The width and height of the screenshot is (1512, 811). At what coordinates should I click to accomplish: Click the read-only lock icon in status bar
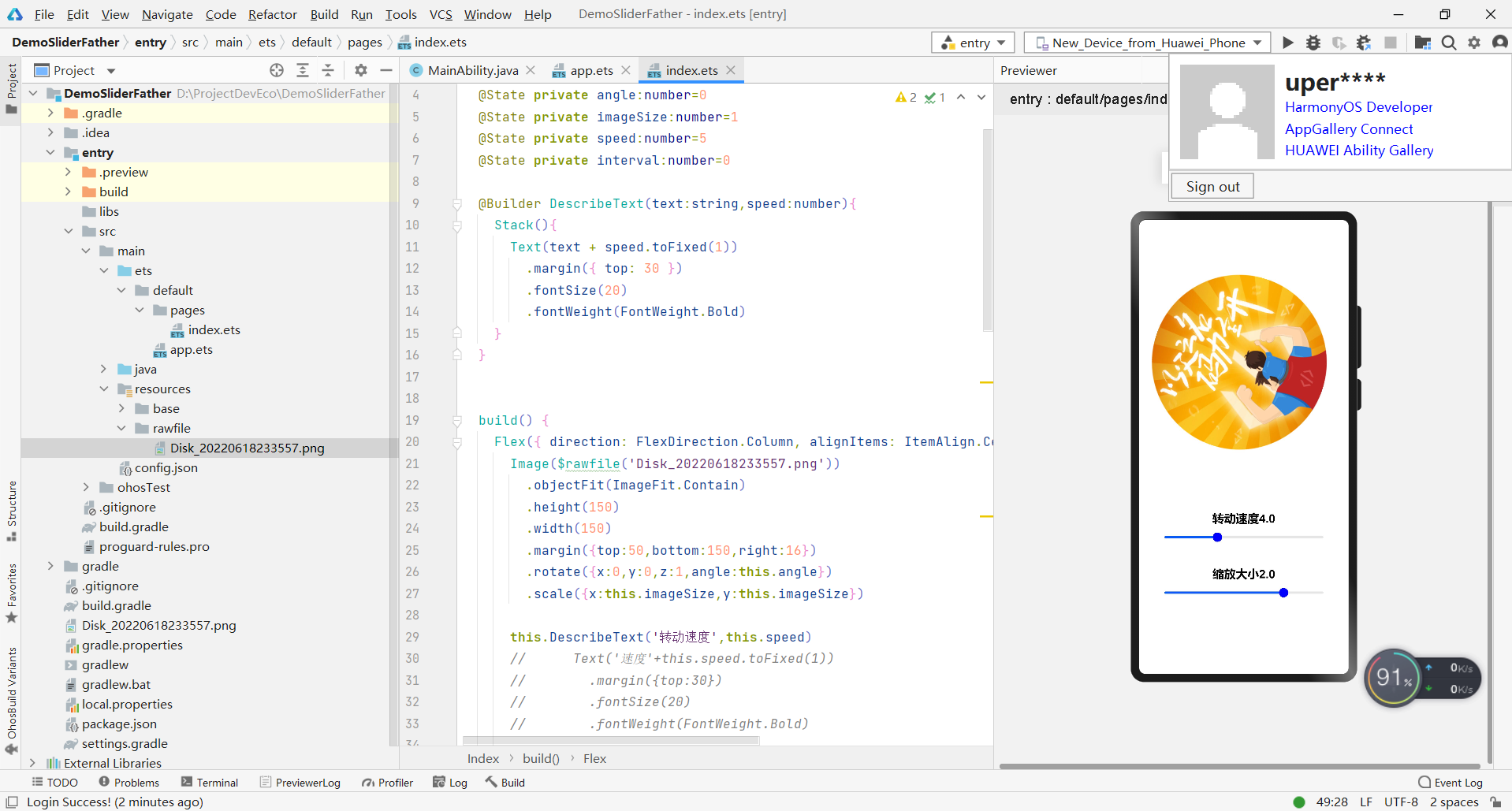(x=1495, y=802)
